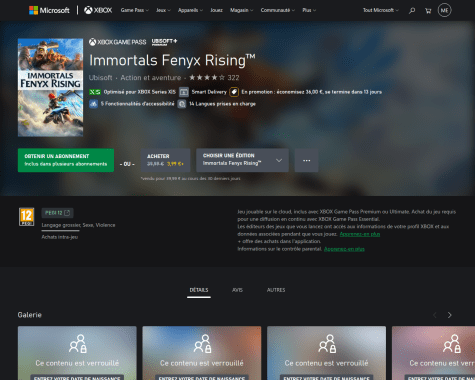This screenshot has width=475, height=380.
Task: Open second locked gallery thumbnail
Action: click(x=202, y=353)
